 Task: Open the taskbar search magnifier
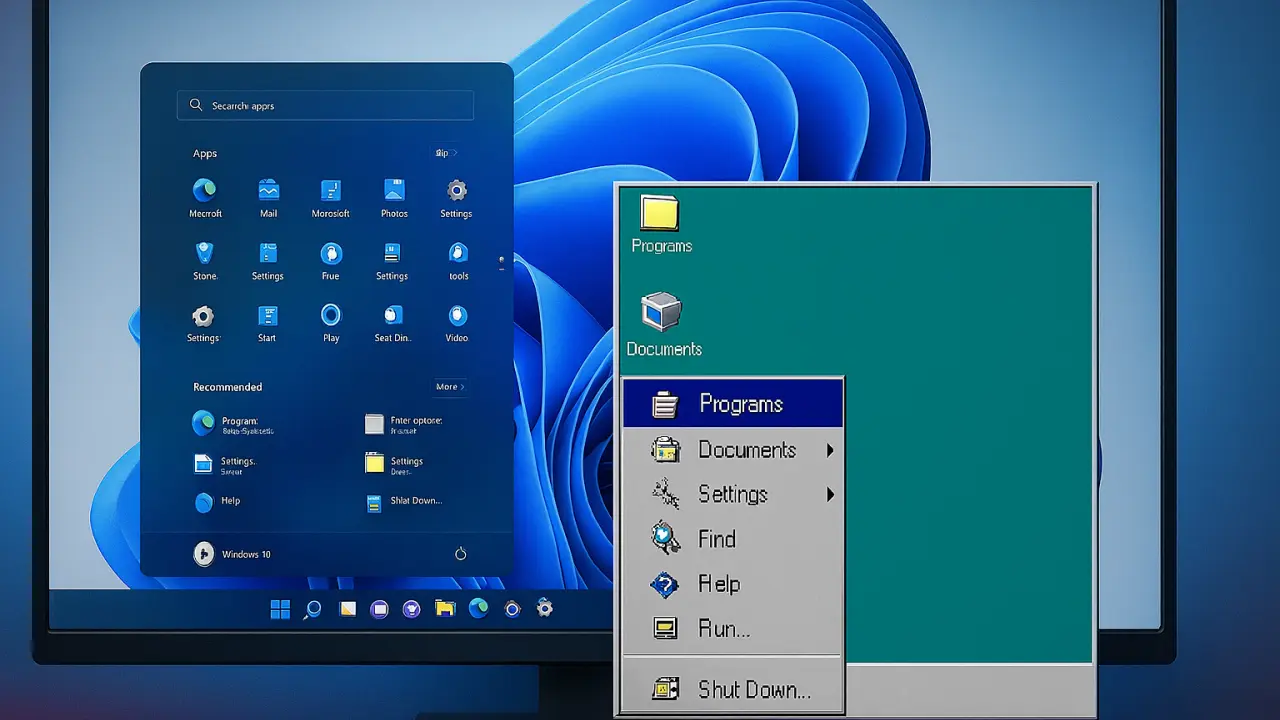[313, 609]
